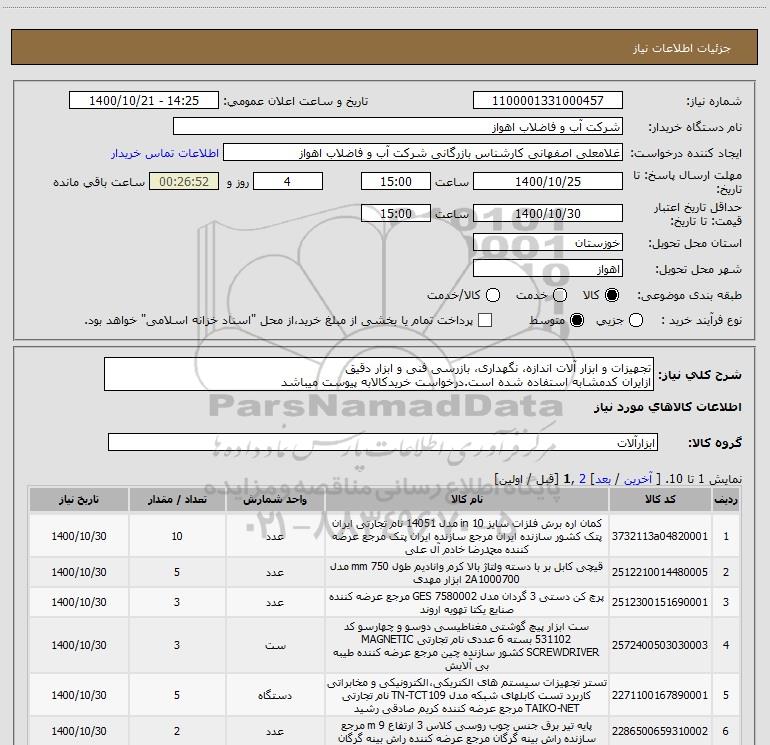Click the MAGNETIC SCREWDRIVER item name
The width and height of the screenshot is (770, 745).
(467, 645)
